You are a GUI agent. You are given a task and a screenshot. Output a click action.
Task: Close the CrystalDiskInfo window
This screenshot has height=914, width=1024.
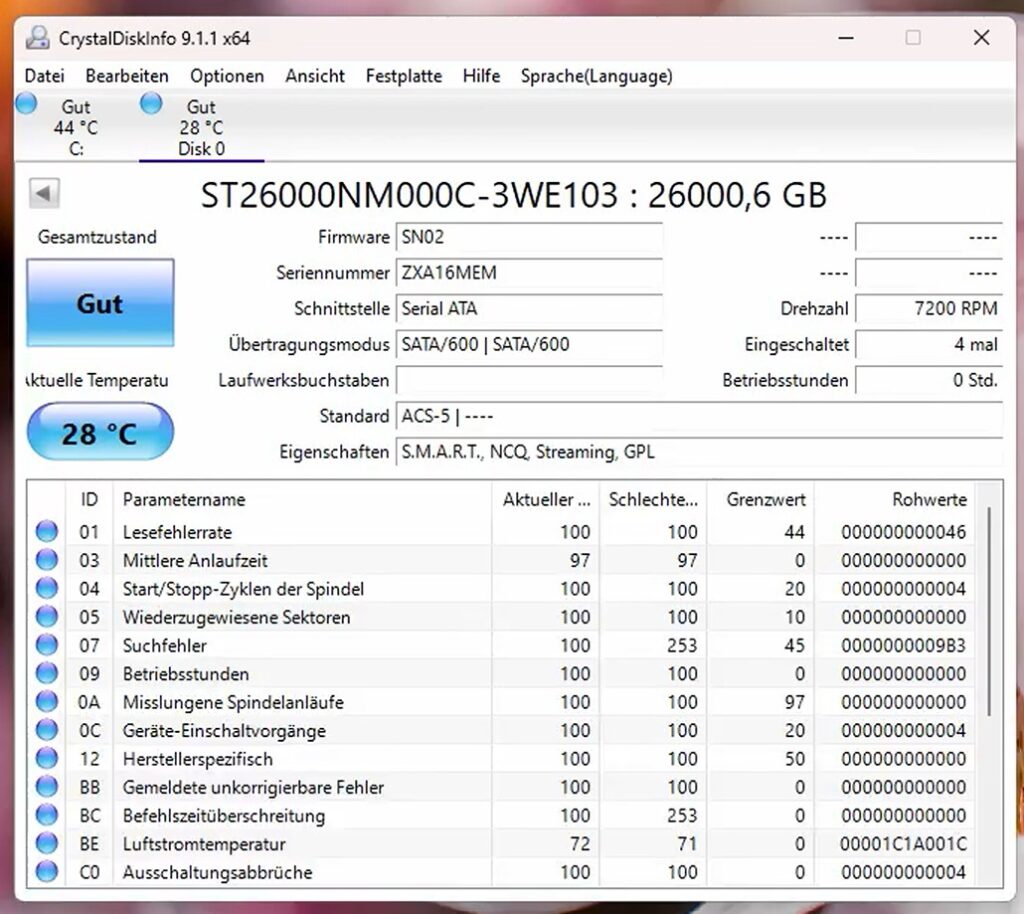(981, 38)
